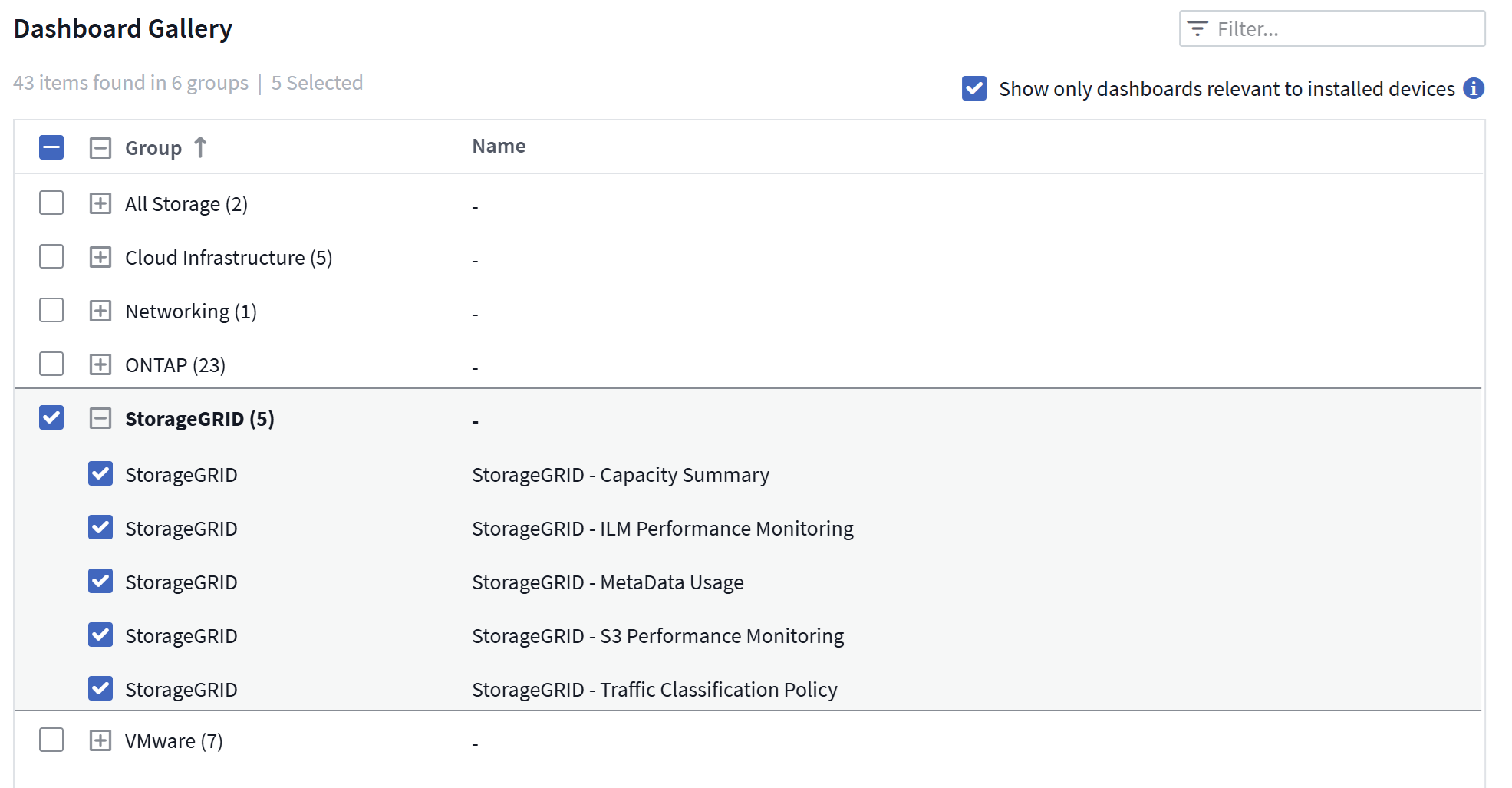Select the ONTAP group checkbox

(x=51, y=364)
